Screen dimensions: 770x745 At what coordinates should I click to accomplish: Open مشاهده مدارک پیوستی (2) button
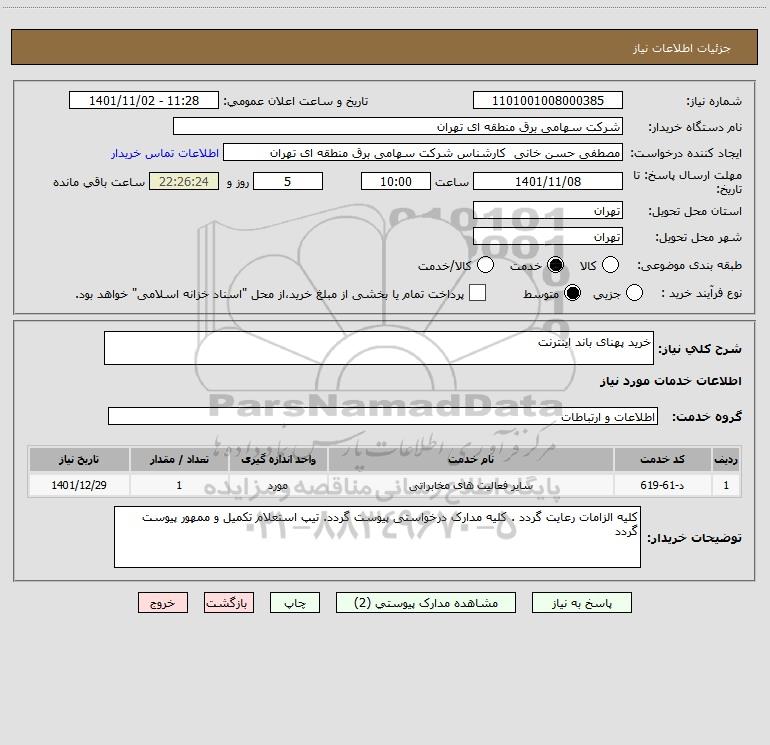tap(426, 603)
